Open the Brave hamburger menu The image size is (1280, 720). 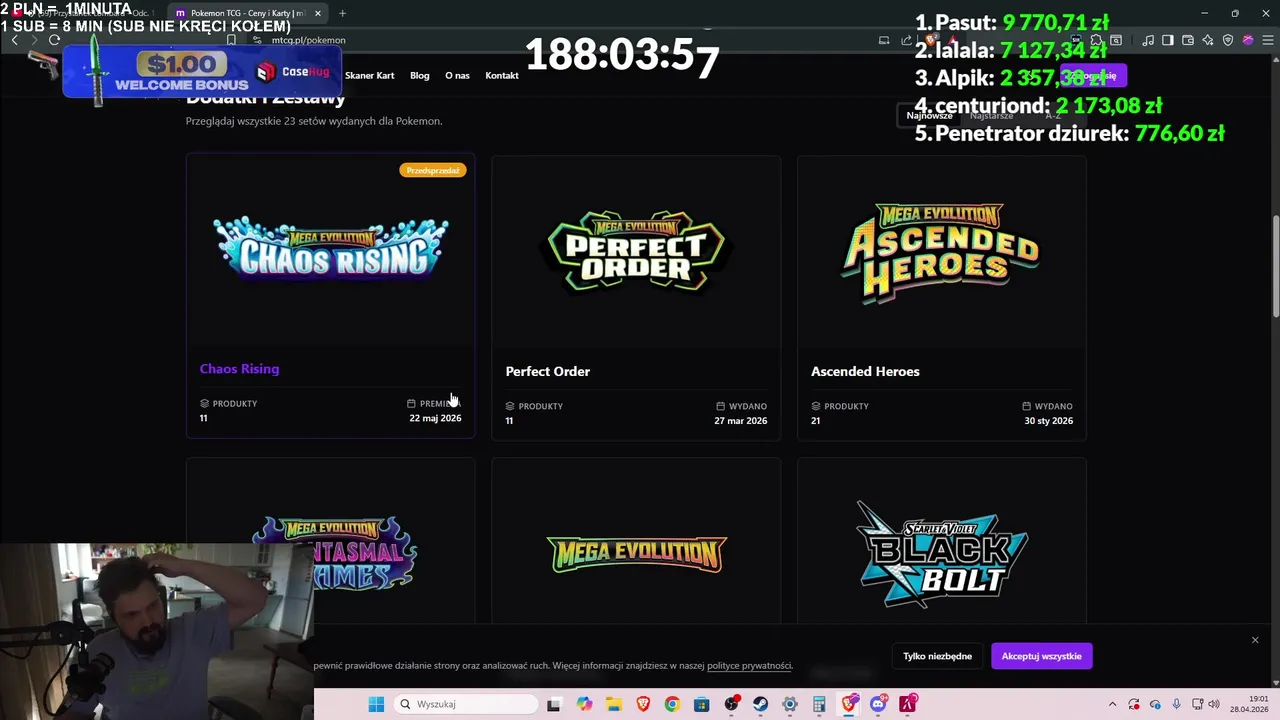click(x=1268, y=40)
